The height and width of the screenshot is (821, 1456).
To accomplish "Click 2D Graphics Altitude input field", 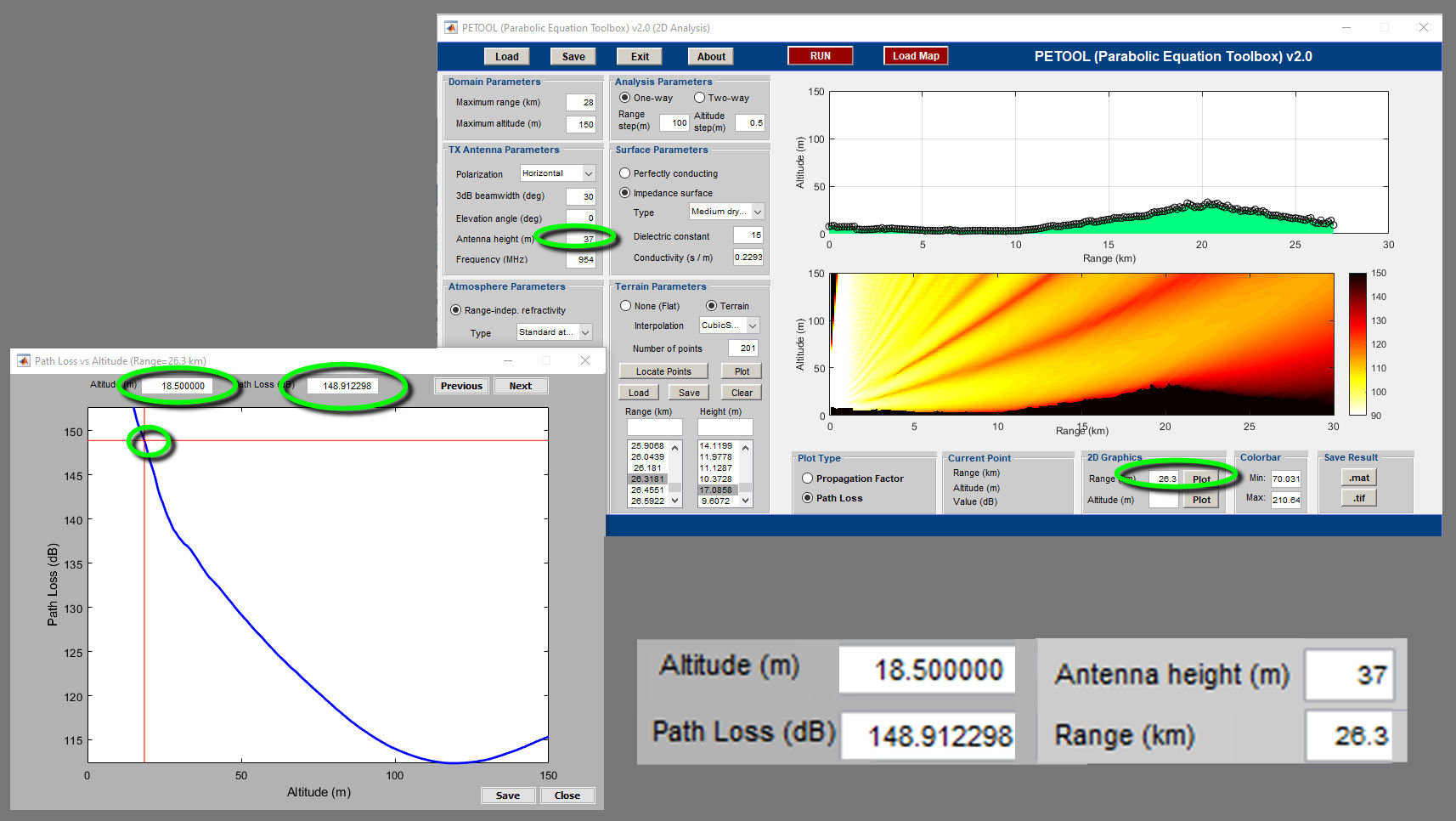I will pyautogui.click(x=1164, y=500).
